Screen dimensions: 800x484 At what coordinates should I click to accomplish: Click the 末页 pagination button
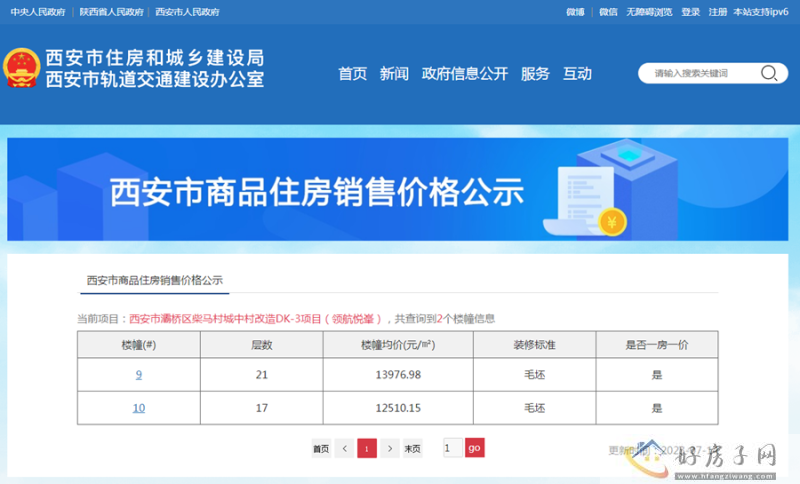pyautogui.click(x=412, y=448)
